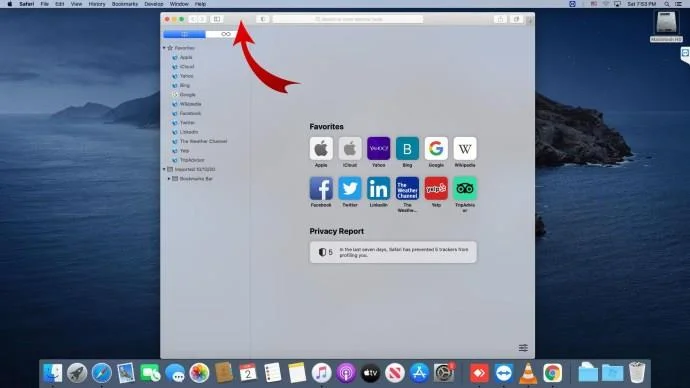
Task: Launch Google Chrome from the Dock
Action: [552, 373]
